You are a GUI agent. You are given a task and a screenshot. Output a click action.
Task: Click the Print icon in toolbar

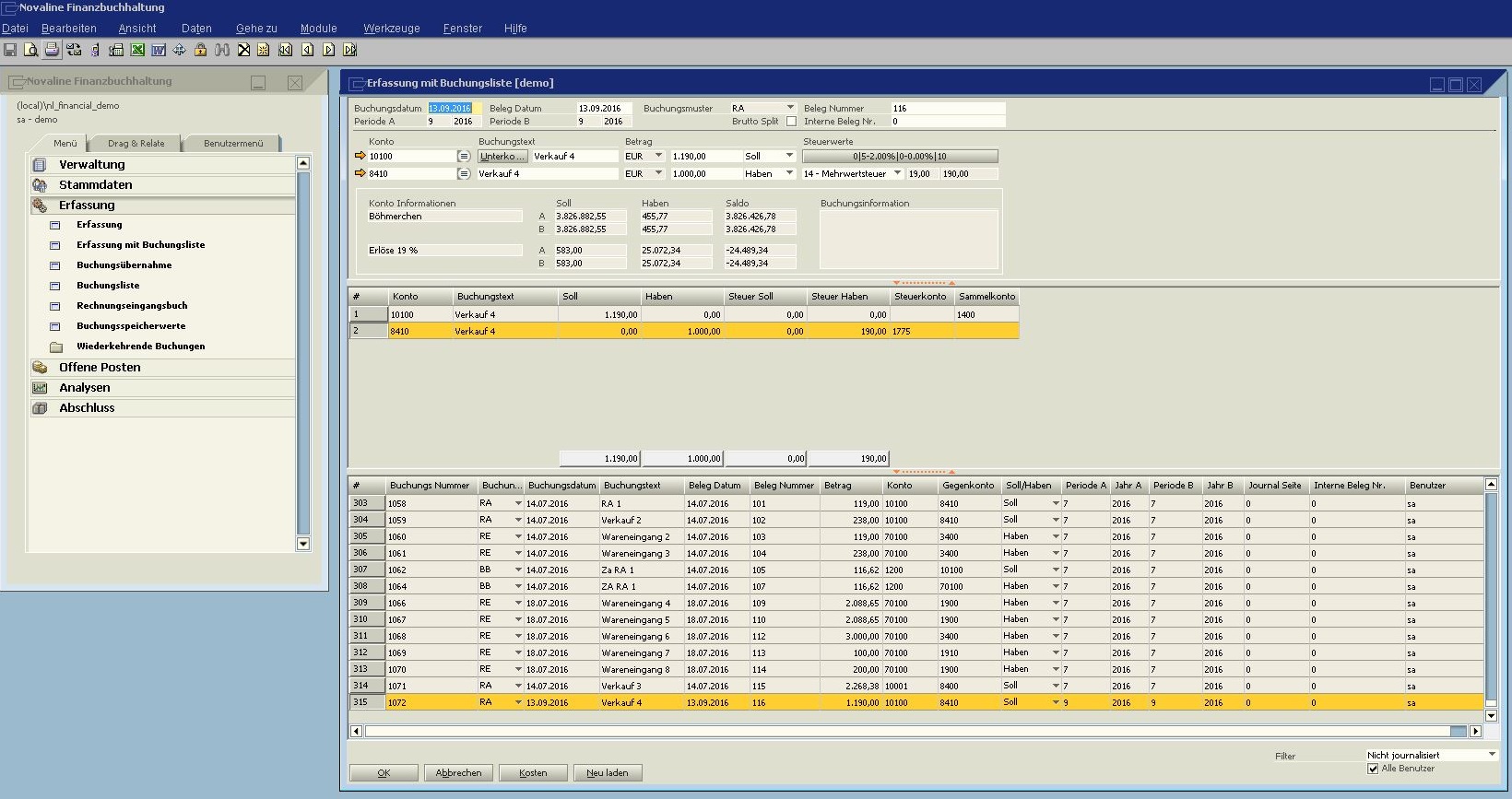point(52,50)
